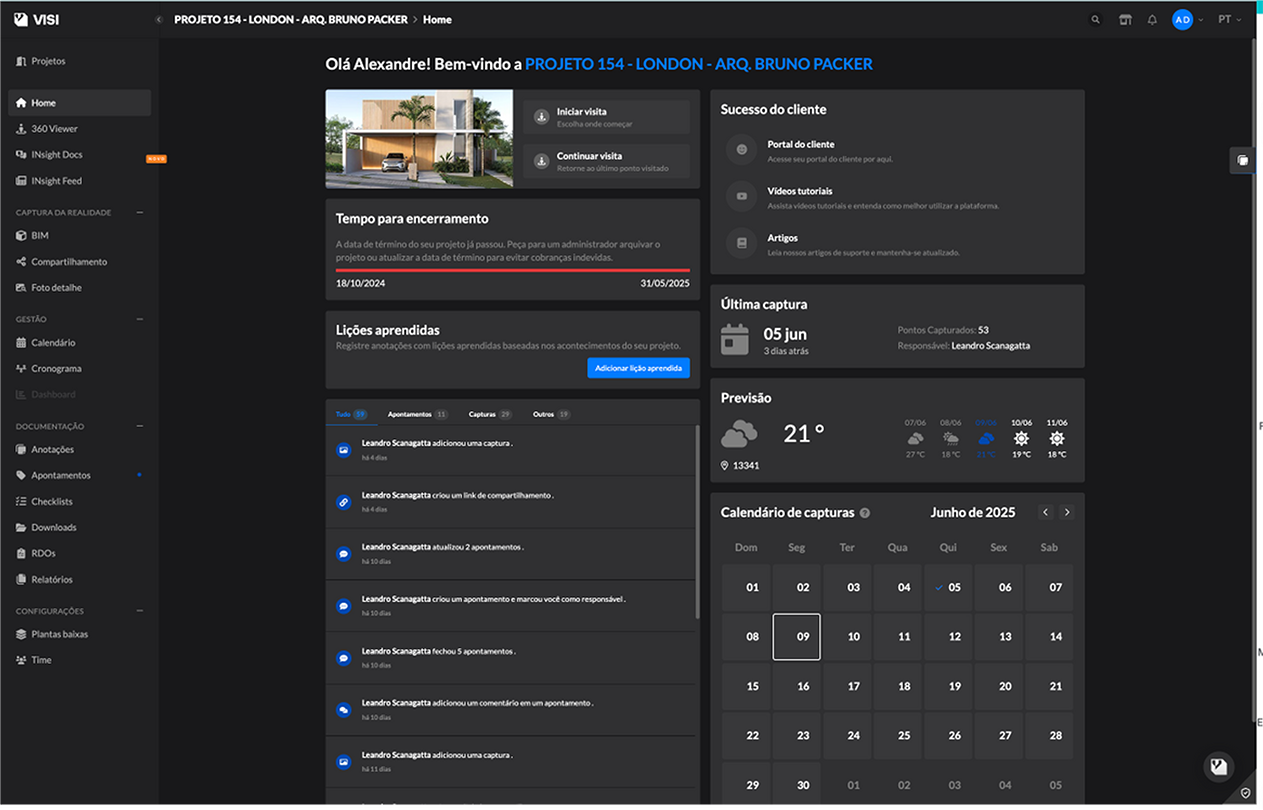Collapse the Gestão sidebar section
Viewport: 1263px width, 810px height.
click(x=140, y=319)
